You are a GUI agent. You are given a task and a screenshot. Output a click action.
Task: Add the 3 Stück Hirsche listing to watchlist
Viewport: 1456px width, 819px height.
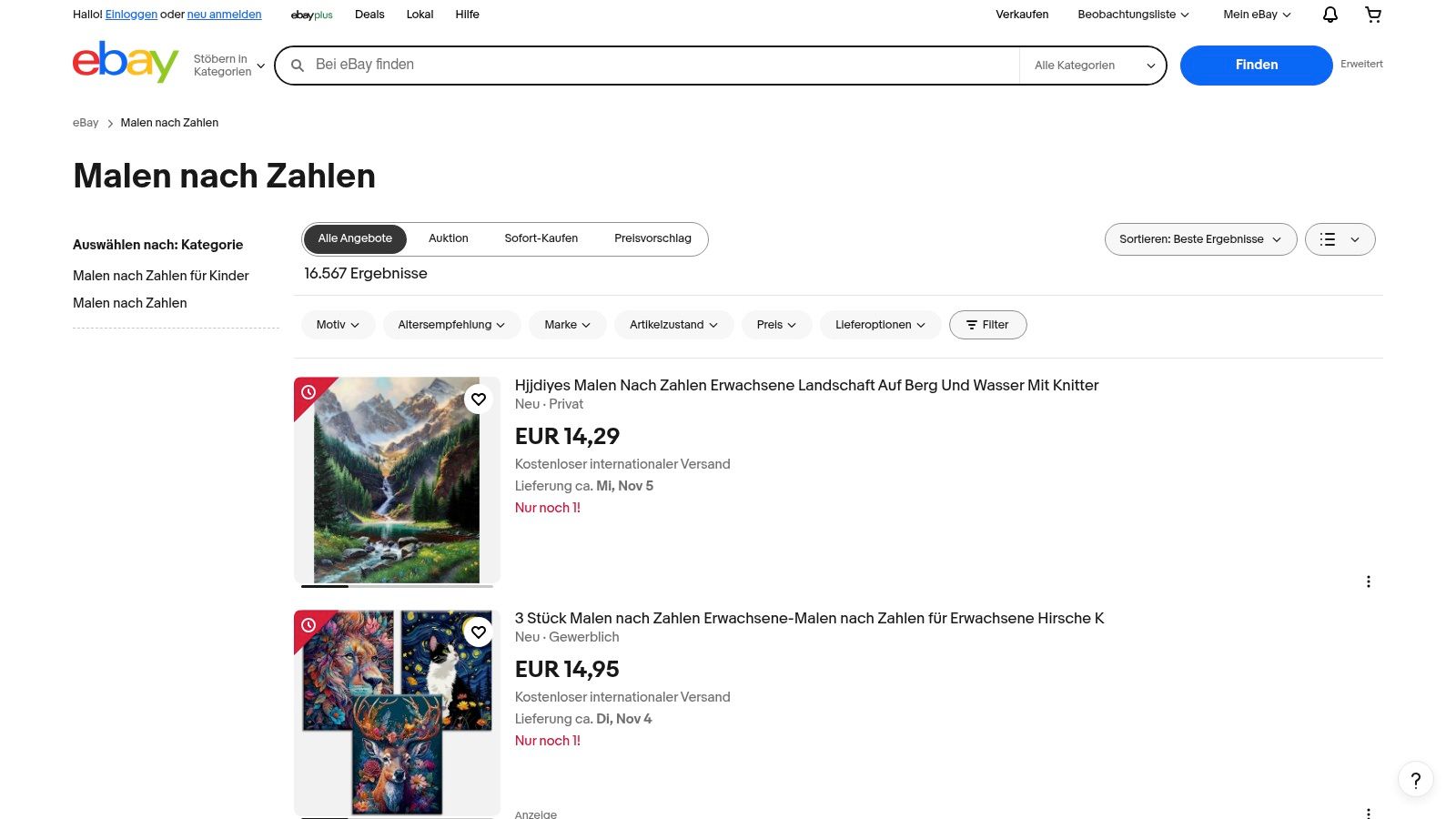(479, 632)
